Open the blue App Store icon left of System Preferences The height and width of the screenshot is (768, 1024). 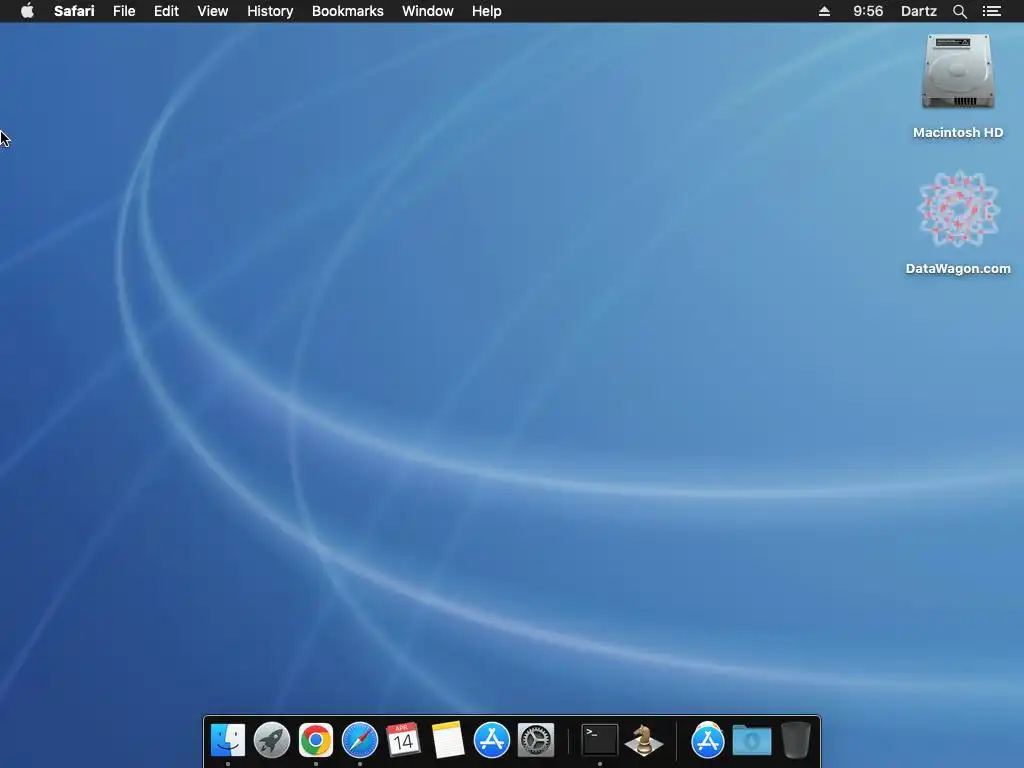[491, 740]
